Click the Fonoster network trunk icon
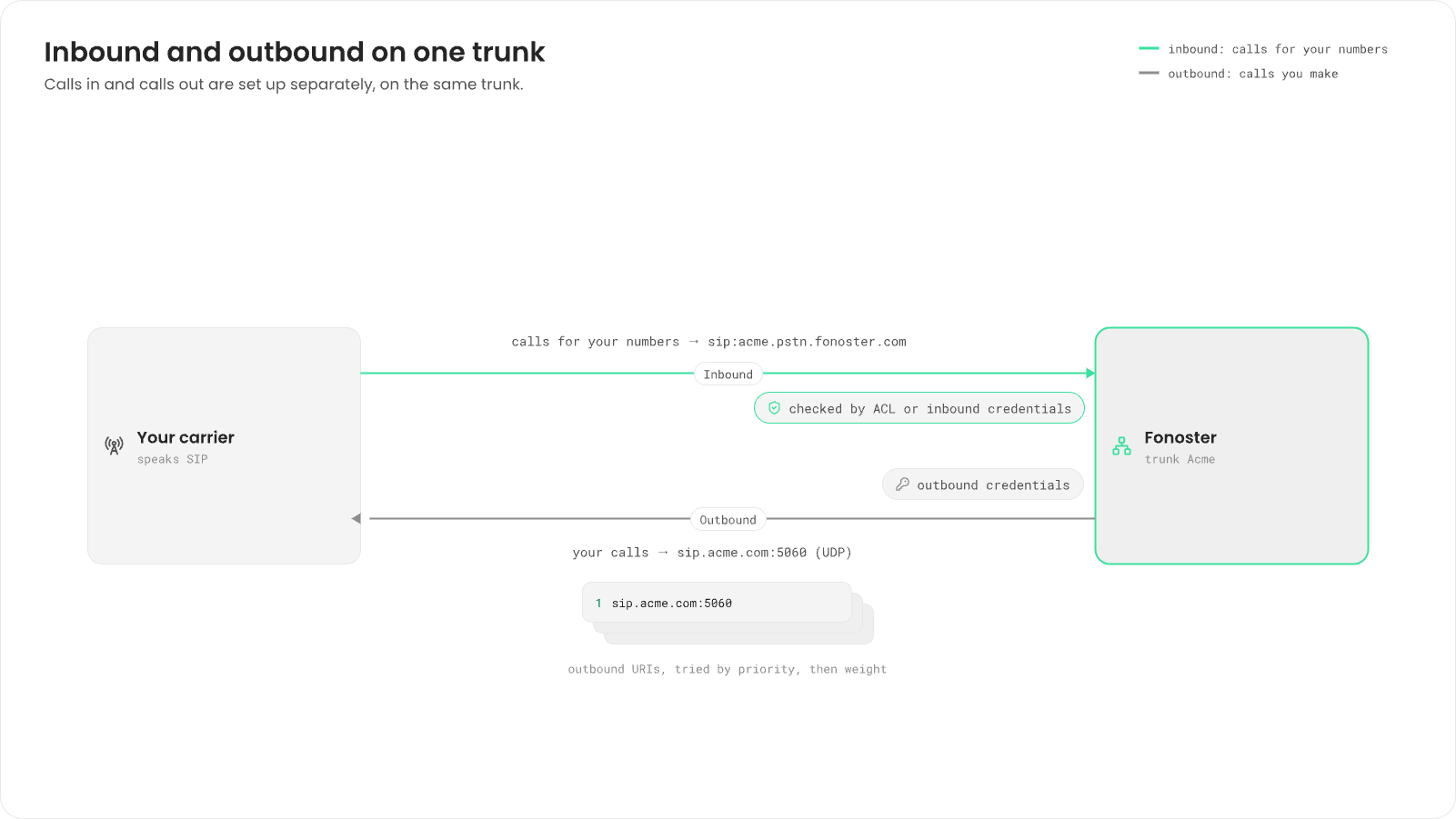This screenshot has height=819, width=1456. [1121, 445]
